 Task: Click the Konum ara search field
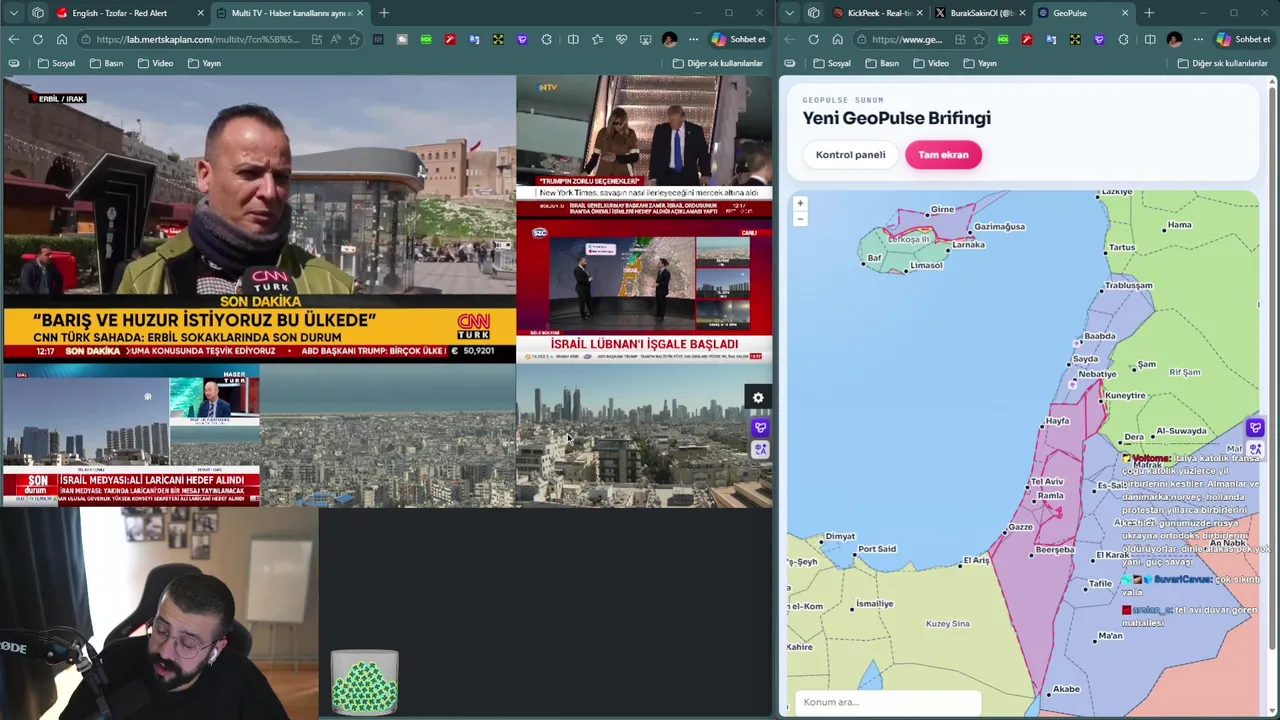[888, 702]
